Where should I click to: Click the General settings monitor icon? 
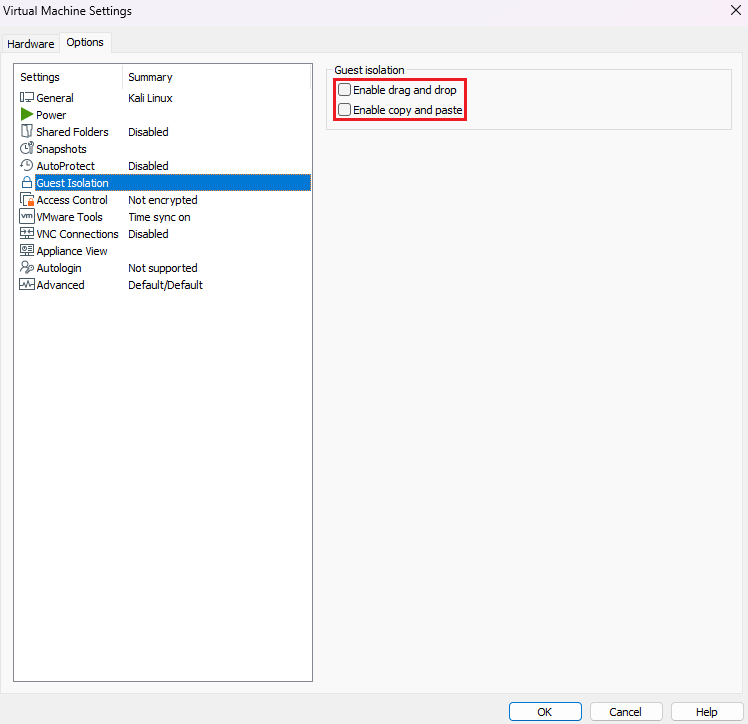tap(27, 98)
